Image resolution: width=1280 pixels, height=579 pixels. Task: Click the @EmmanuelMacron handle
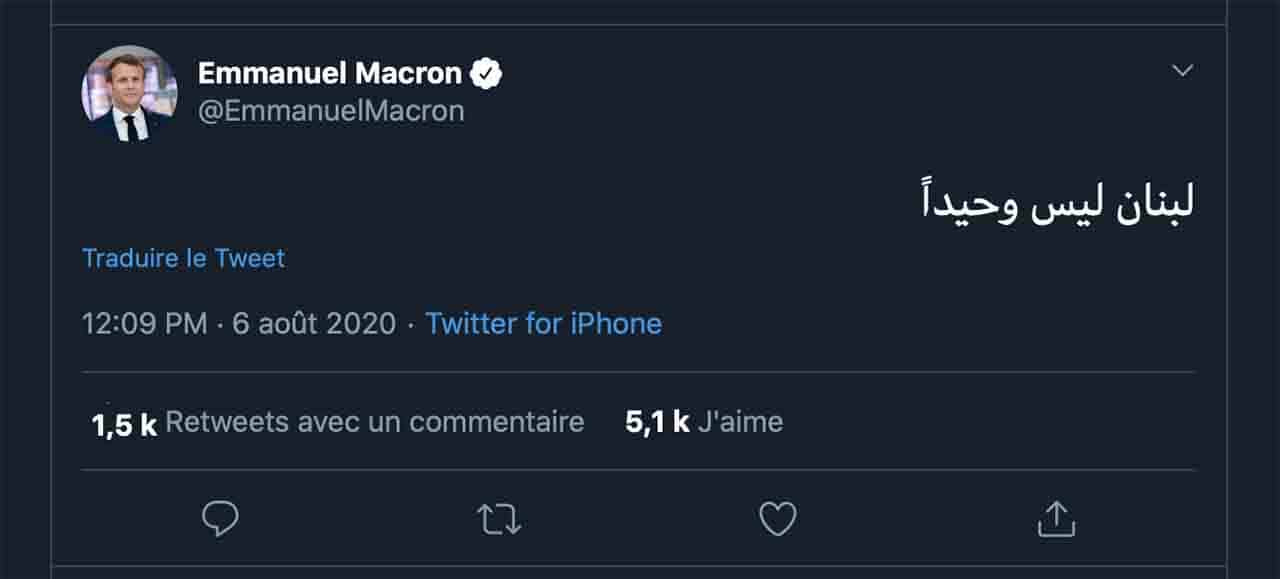point(332,110)
